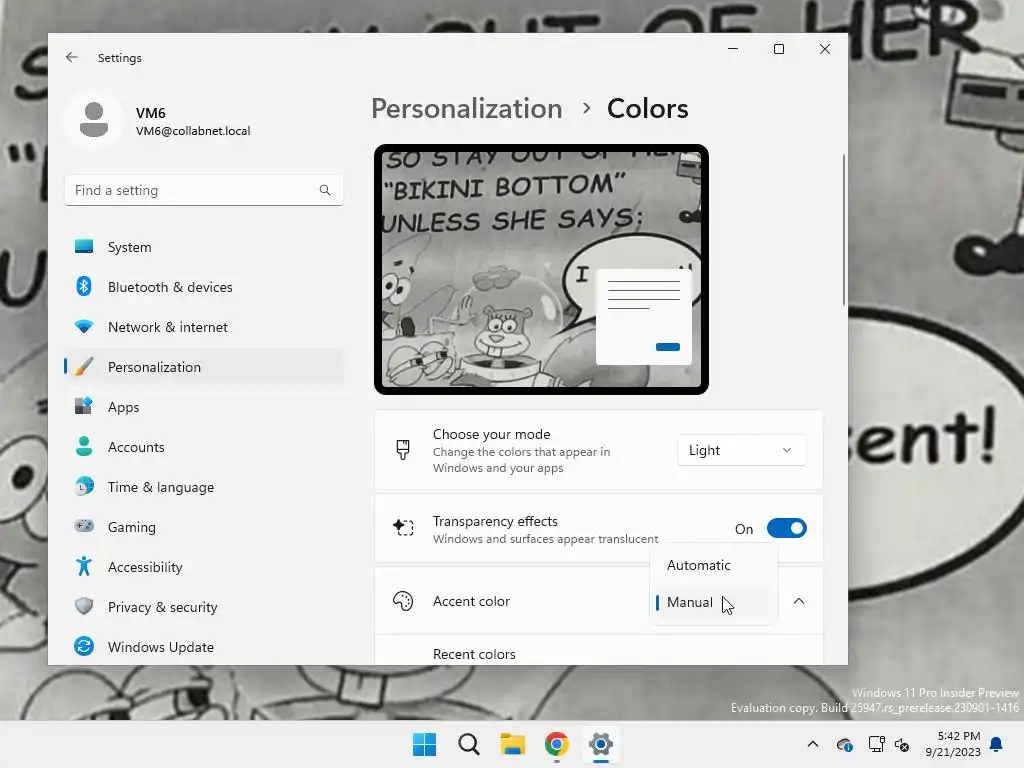
Task: Open the Light mode dropdown
Action: tap(741, 450)
